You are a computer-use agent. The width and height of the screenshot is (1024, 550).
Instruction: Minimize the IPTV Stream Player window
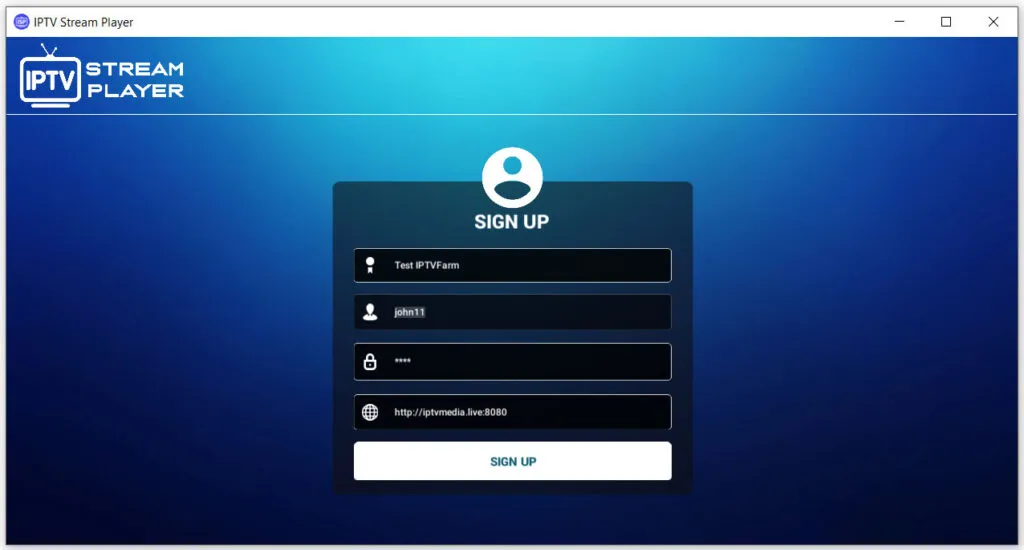coord(899,22)
